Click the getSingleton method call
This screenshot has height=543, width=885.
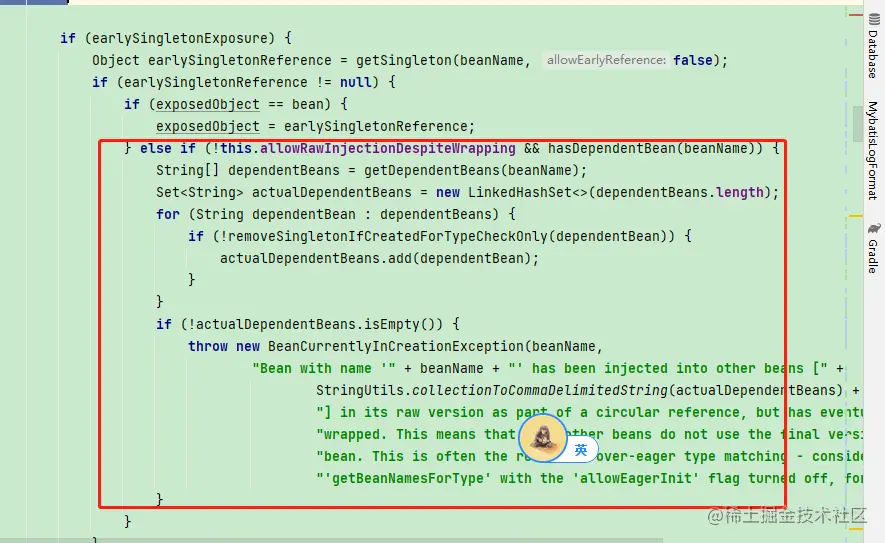[x=404, y=60]
